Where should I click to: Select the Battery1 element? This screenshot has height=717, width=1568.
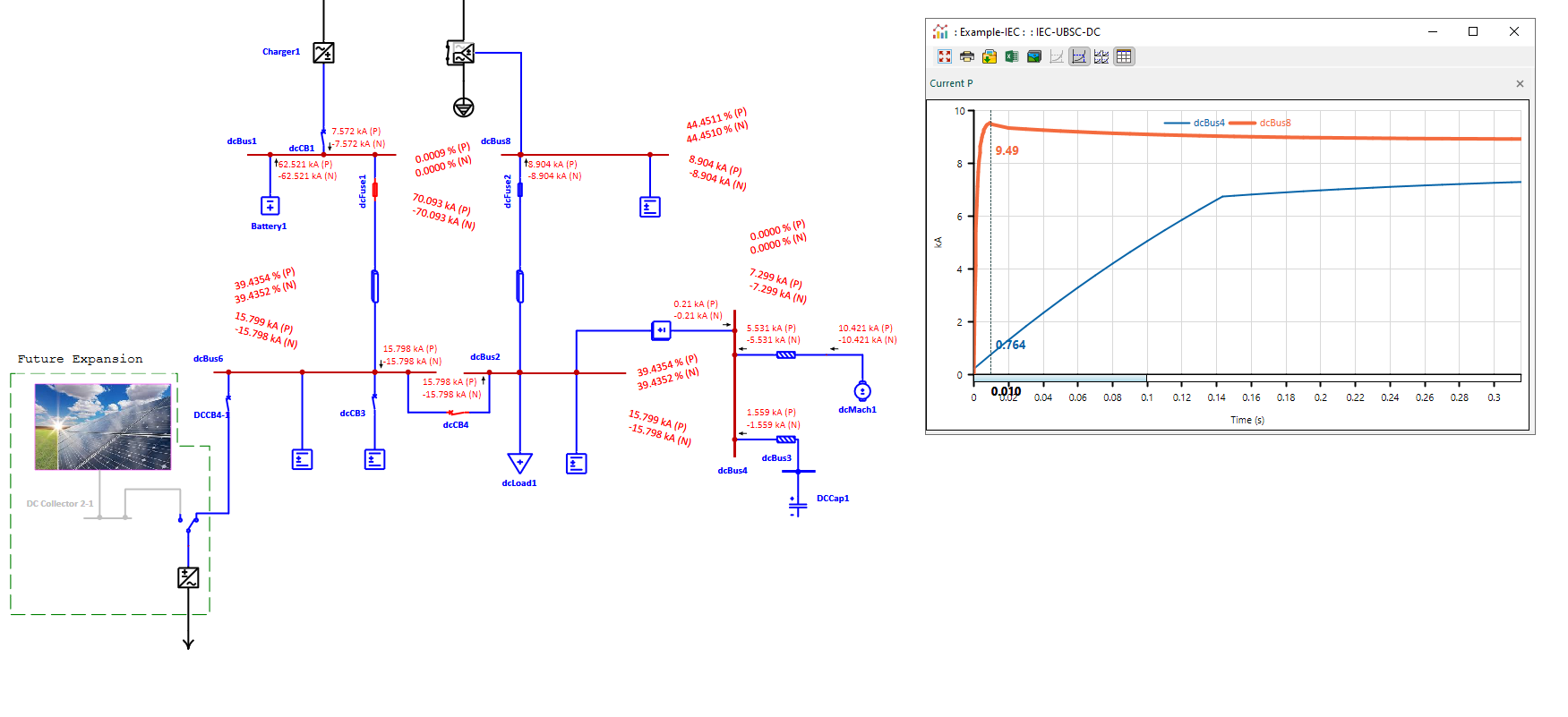tap(270, 206)
